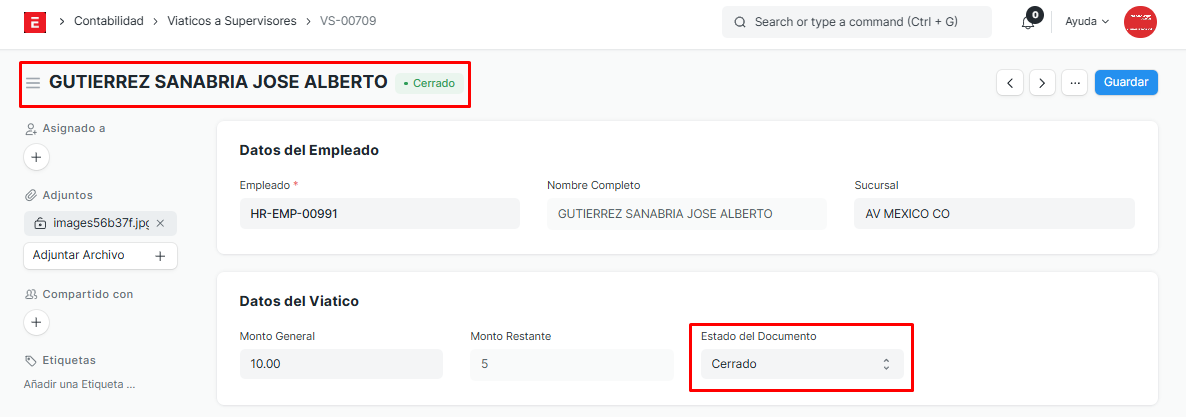This screenshot has height=417, width=1186.
Task: Go to previous document arrow
Action: tap(1010, 83)
